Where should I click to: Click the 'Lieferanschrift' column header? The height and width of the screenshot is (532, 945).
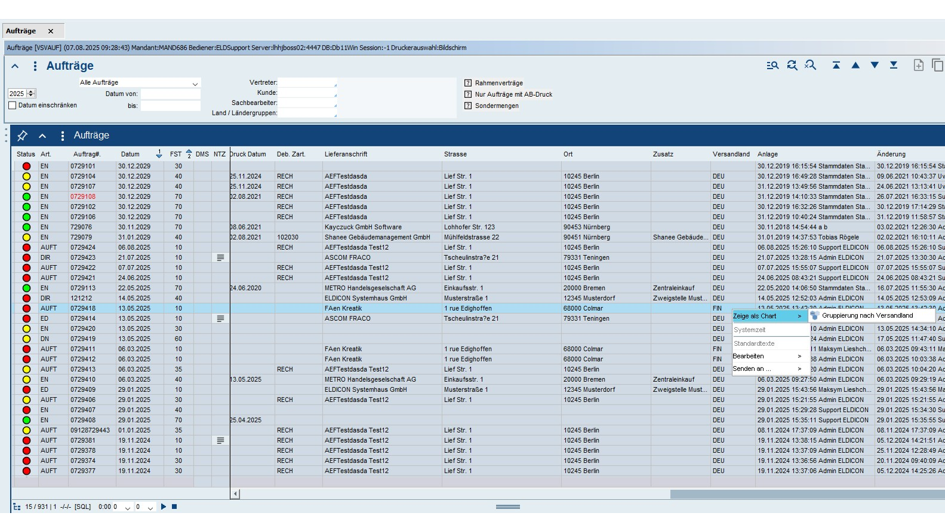346,154
